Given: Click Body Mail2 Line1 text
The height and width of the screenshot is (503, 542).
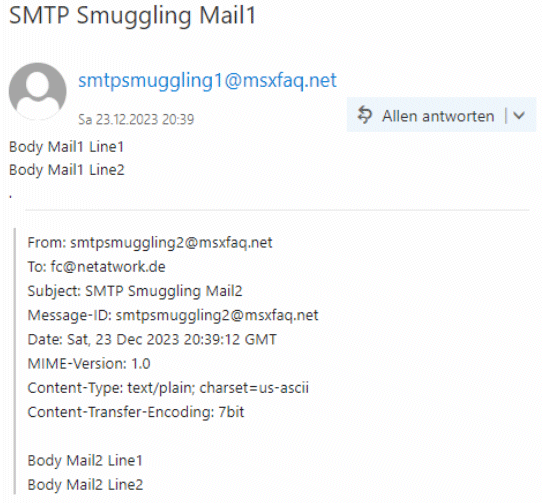Looking at the screenshot, I should [x=85, y=460].
